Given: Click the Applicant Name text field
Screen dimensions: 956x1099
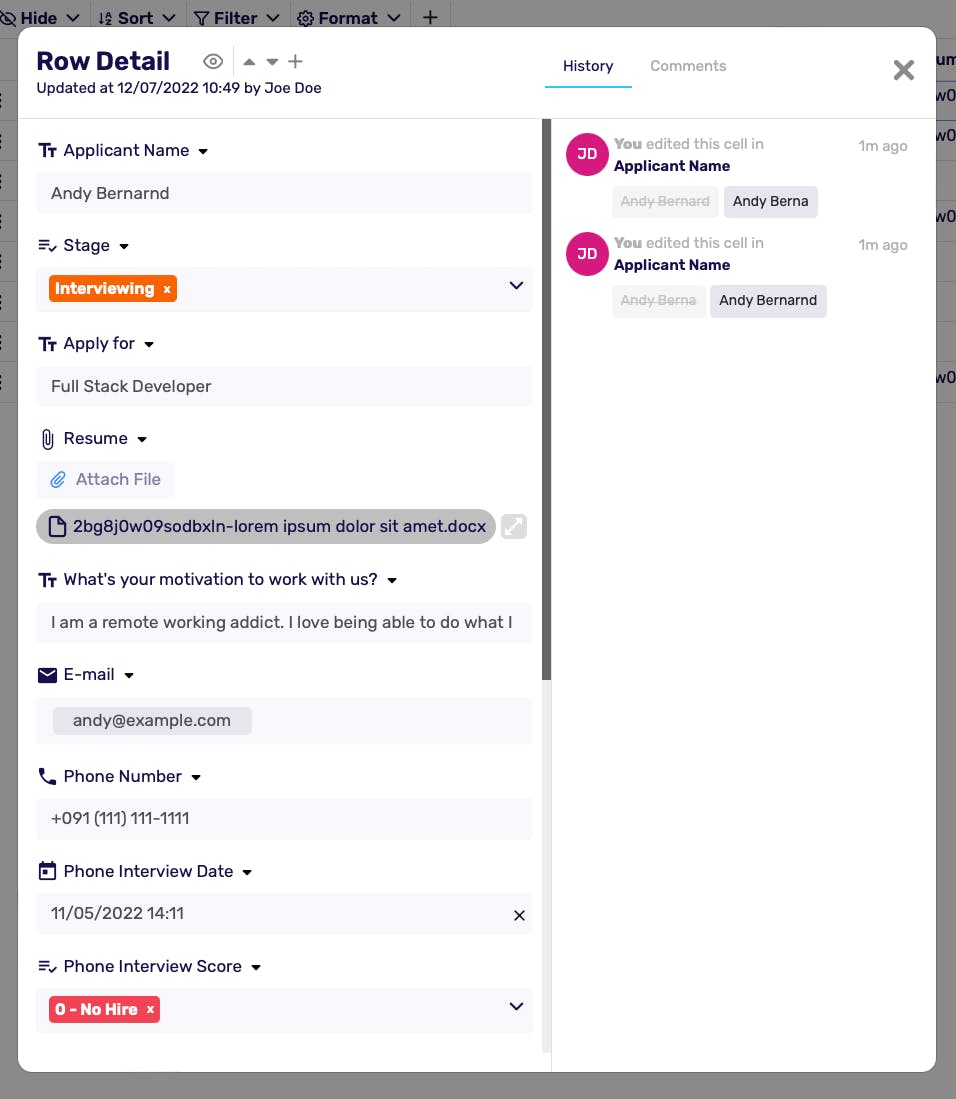Looking at the screenshot, I should point(284,193).
